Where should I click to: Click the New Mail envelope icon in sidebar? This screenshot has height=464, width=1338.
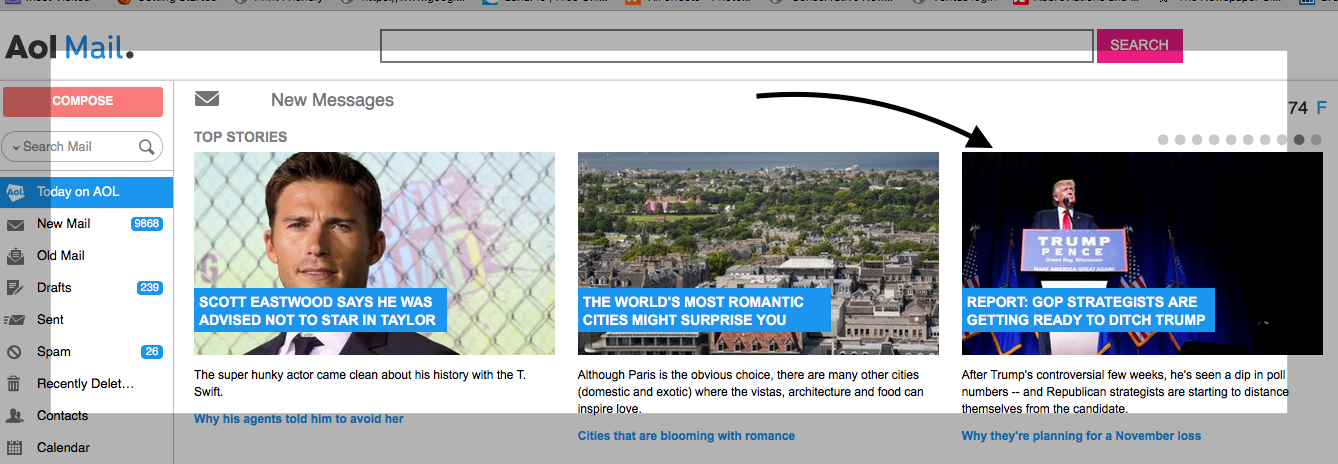coord(15,224)
